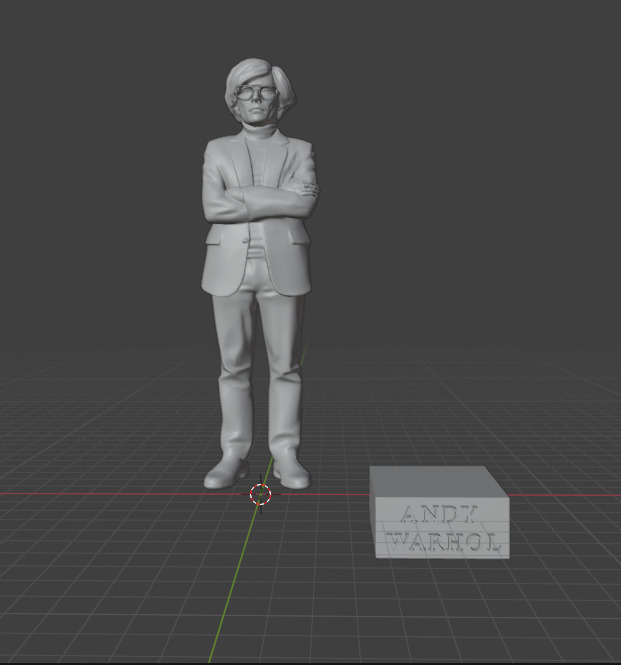Click the 3D cursor at the origin
The width and height of the screenshot is (621, 665).
pos(260,494)
